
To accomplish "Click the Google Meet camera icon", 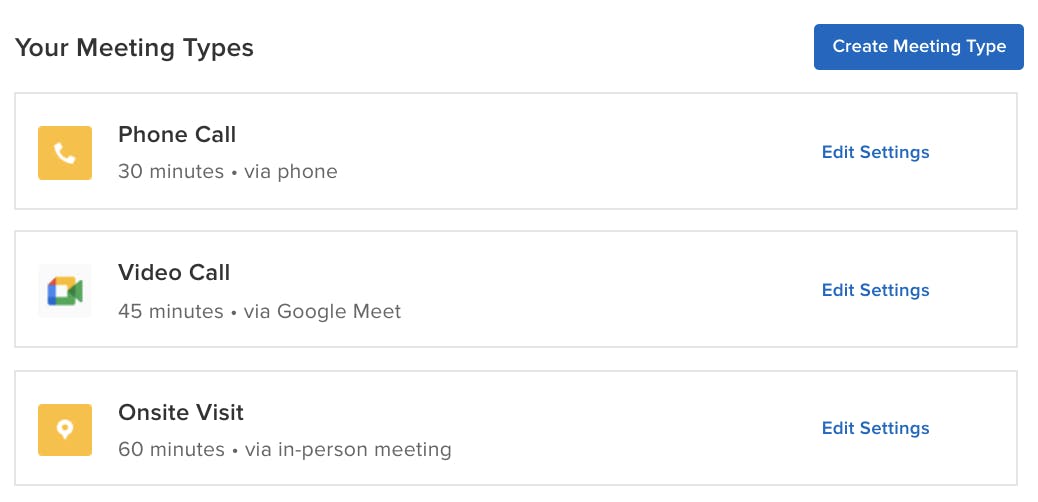I will (65, 291).
